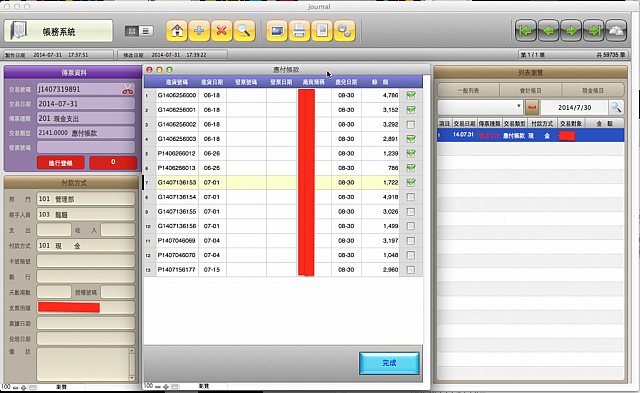Click the red button showing 0
The image size is (640, 393).
coord(113,163)
